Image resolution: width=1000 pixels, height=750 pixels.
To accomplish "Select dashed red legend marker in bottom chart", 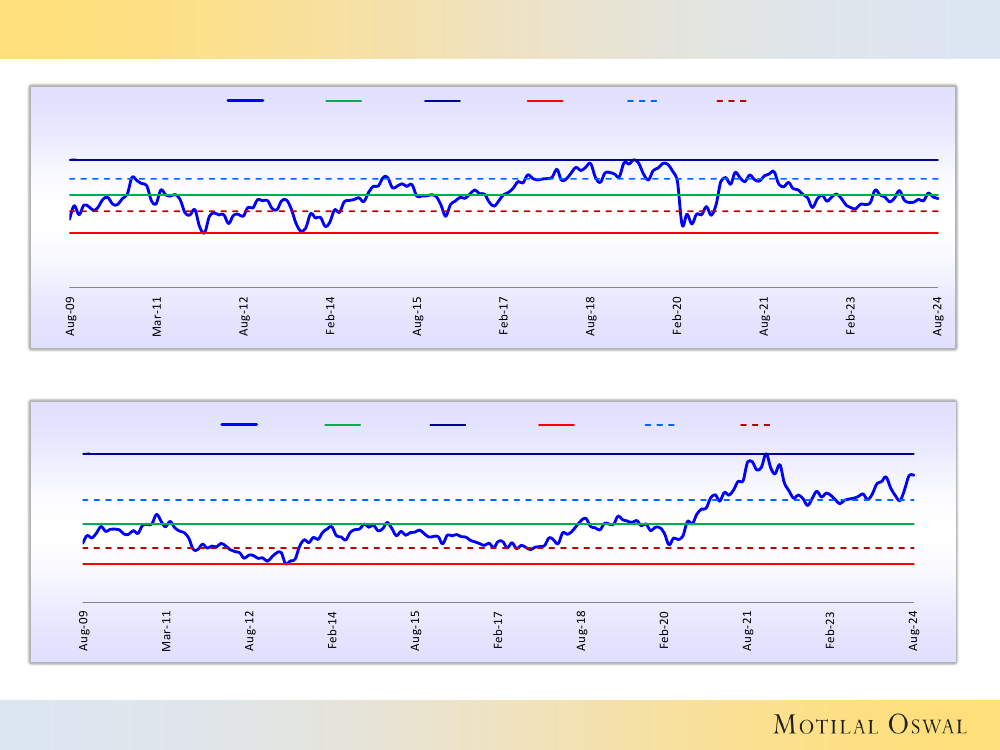I will click(x=755, y=425).
